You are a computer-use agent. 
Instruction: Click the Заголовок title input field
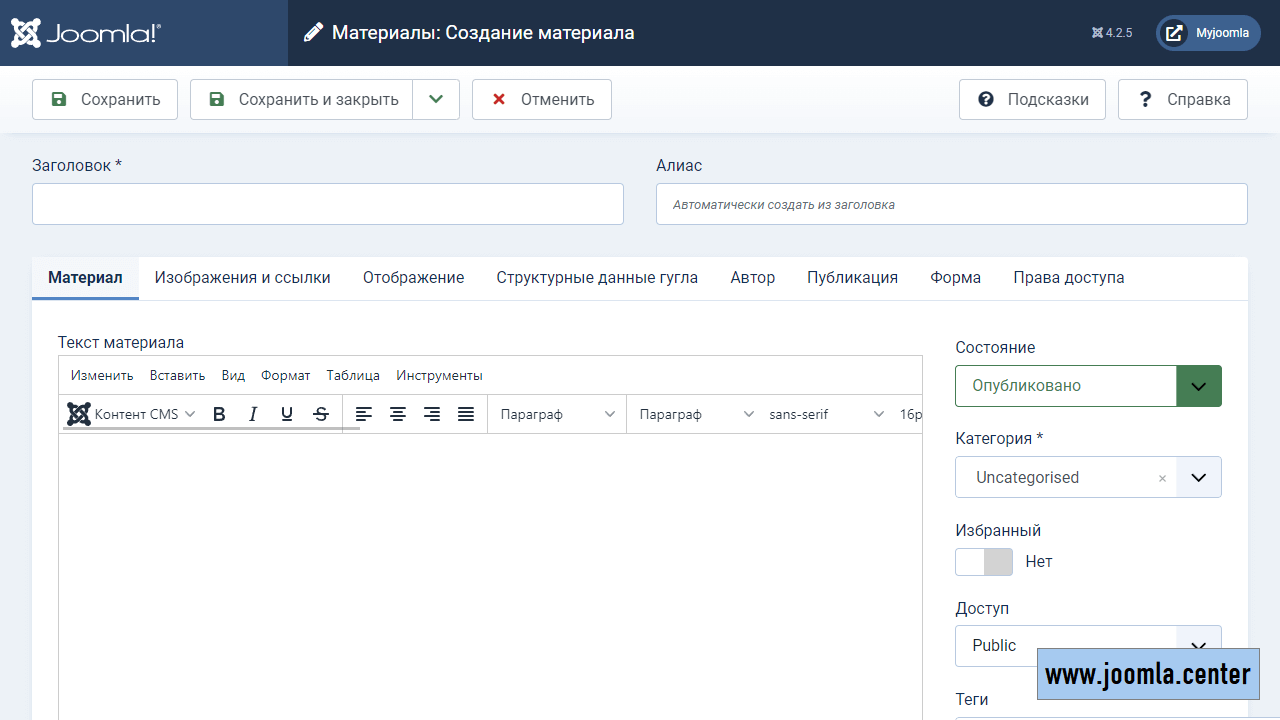(x=328, y=204)
